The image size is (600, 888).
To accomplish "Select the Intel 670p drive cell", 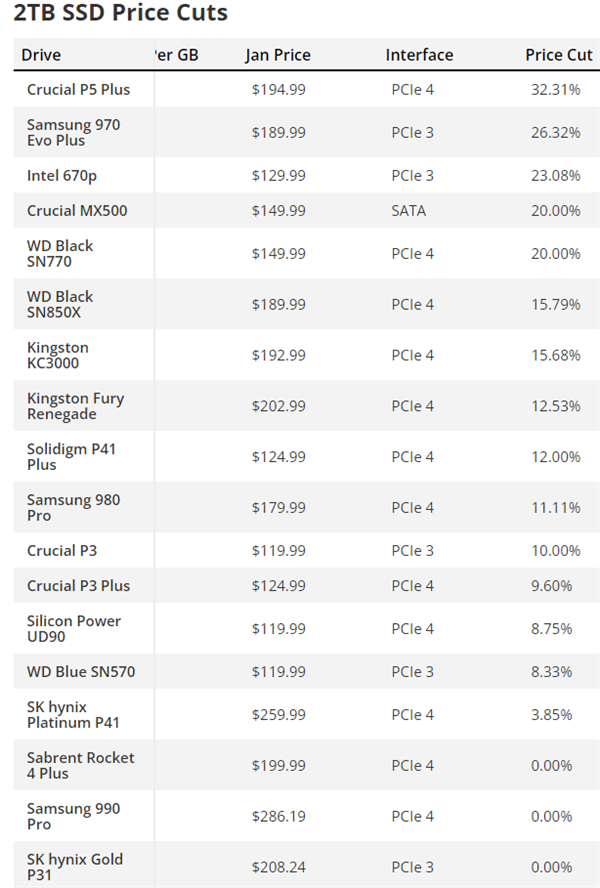I will click(x=61, y=176).
